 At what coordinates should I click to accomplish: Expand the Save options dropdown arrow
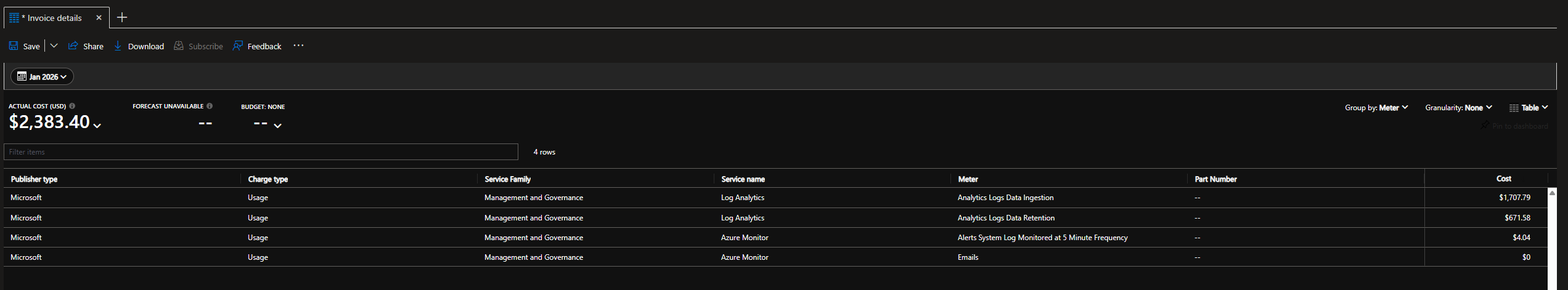coord(54,46)
